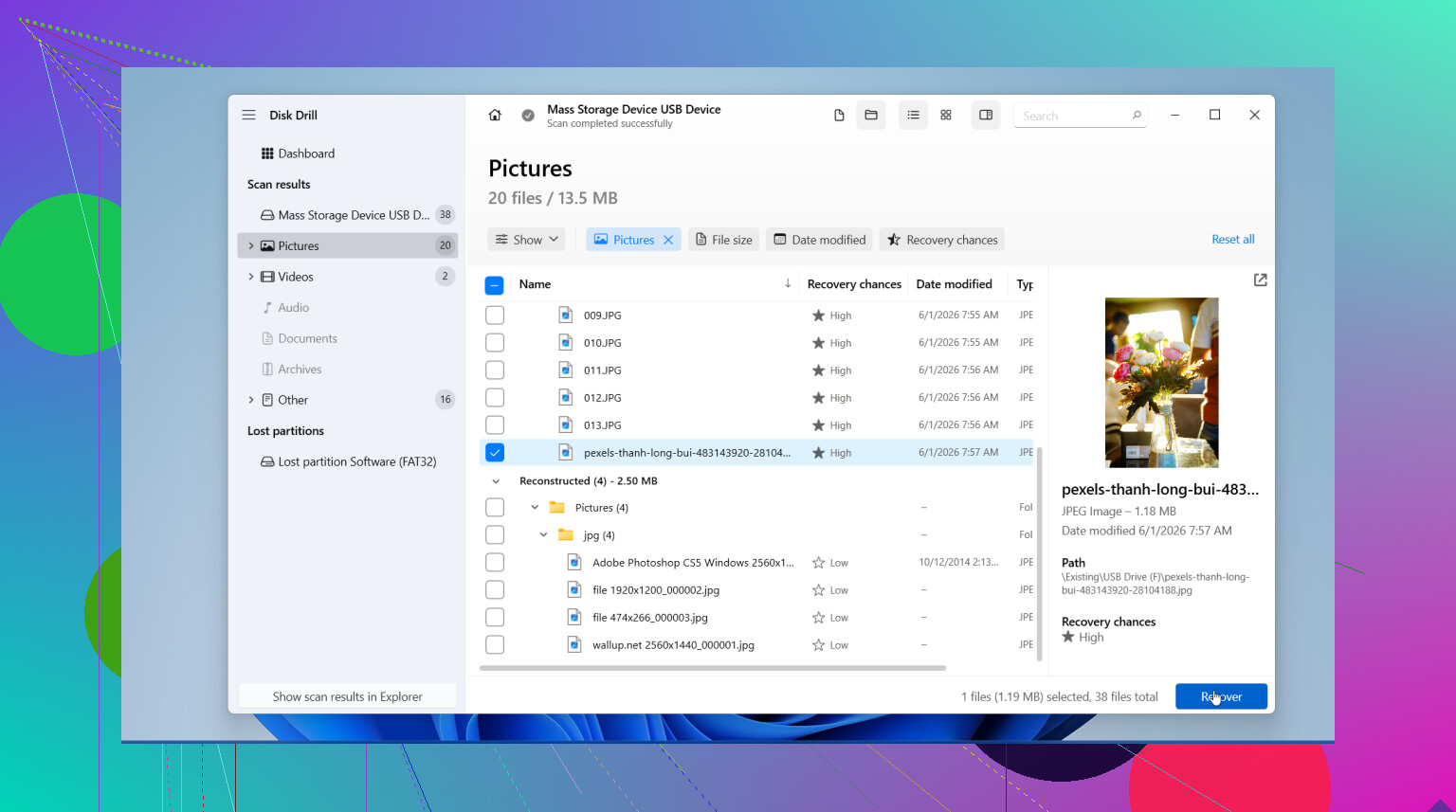
Task: Click the Lost partition drive icon
Action: [x=267, y=462]
